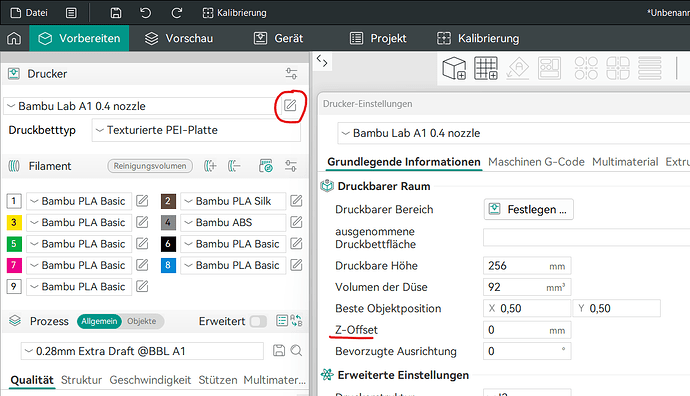Click the undo arrow icon
690x396 pixels.
145,13
